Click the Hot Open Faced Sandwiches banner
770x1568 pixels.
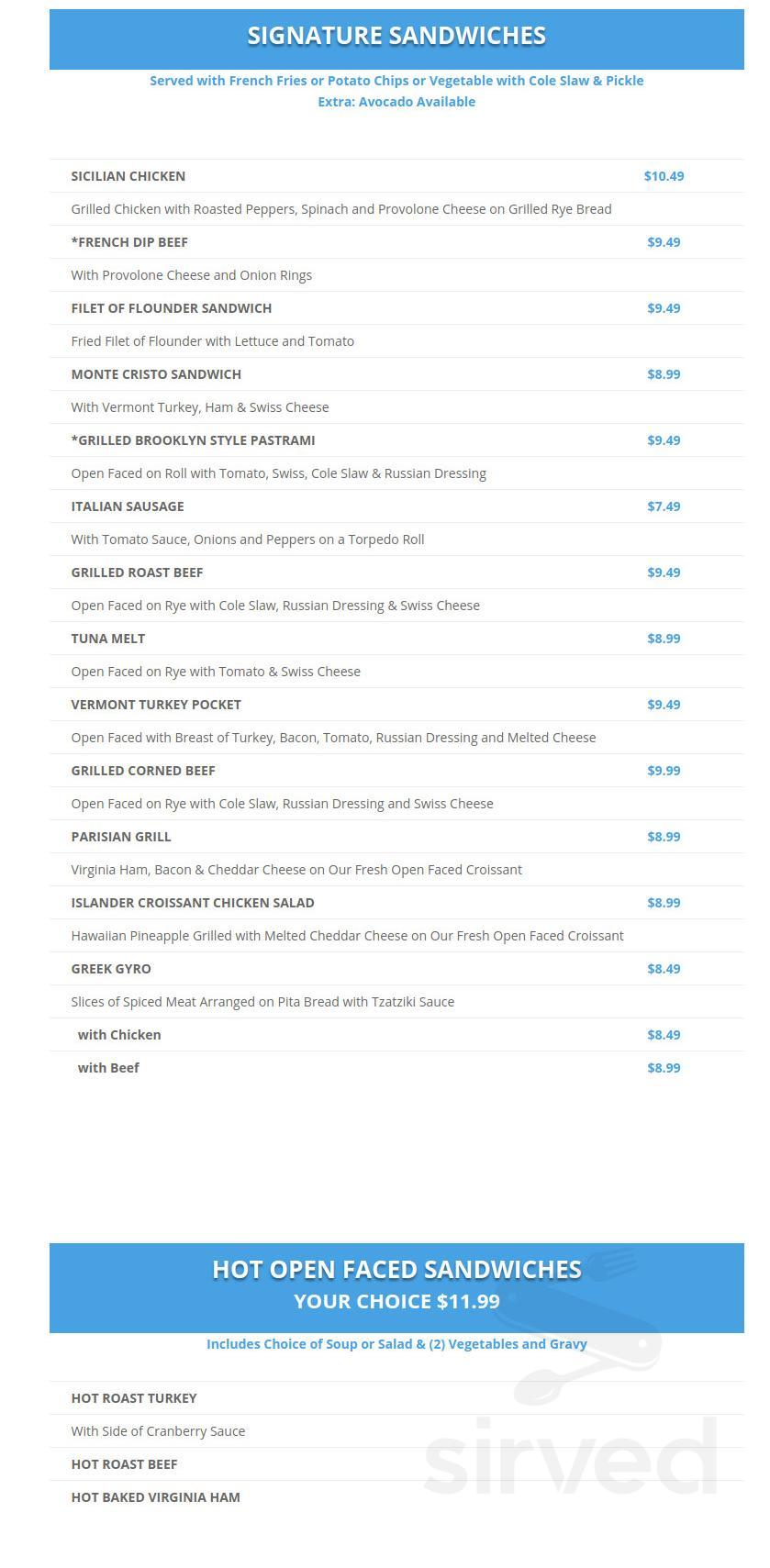tap(396, 1288)
